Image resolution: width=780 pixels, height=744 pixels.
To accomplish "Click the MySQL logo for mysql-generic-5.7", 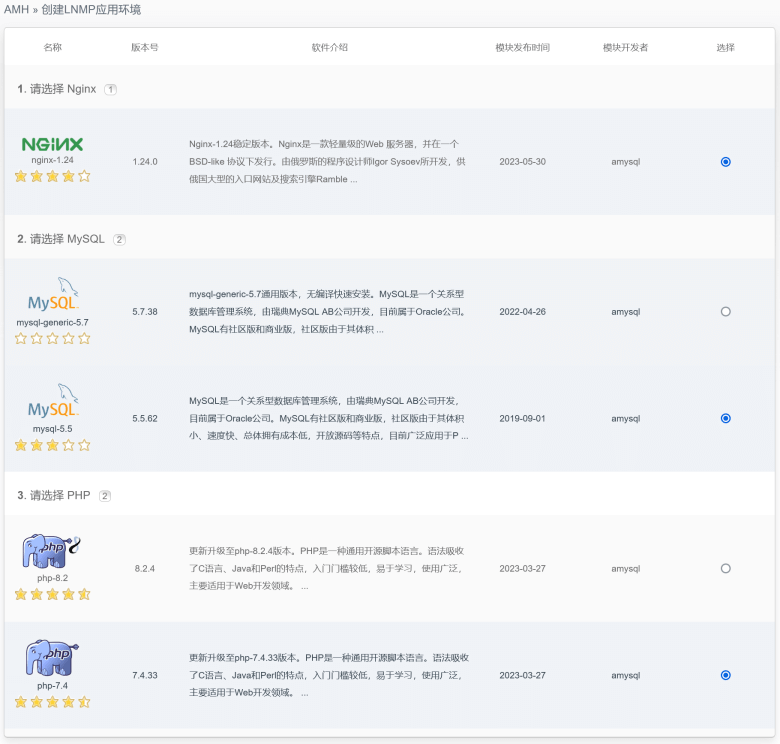I will click(53, 294).
